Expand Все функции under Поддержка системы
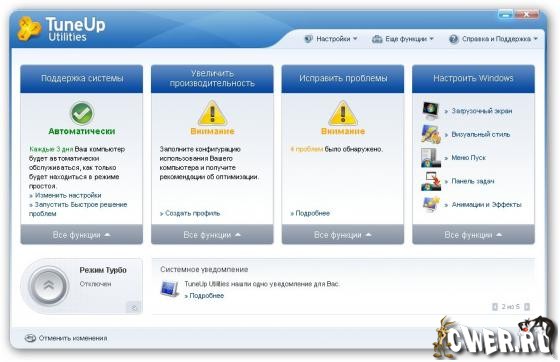 tap(81, 235)
